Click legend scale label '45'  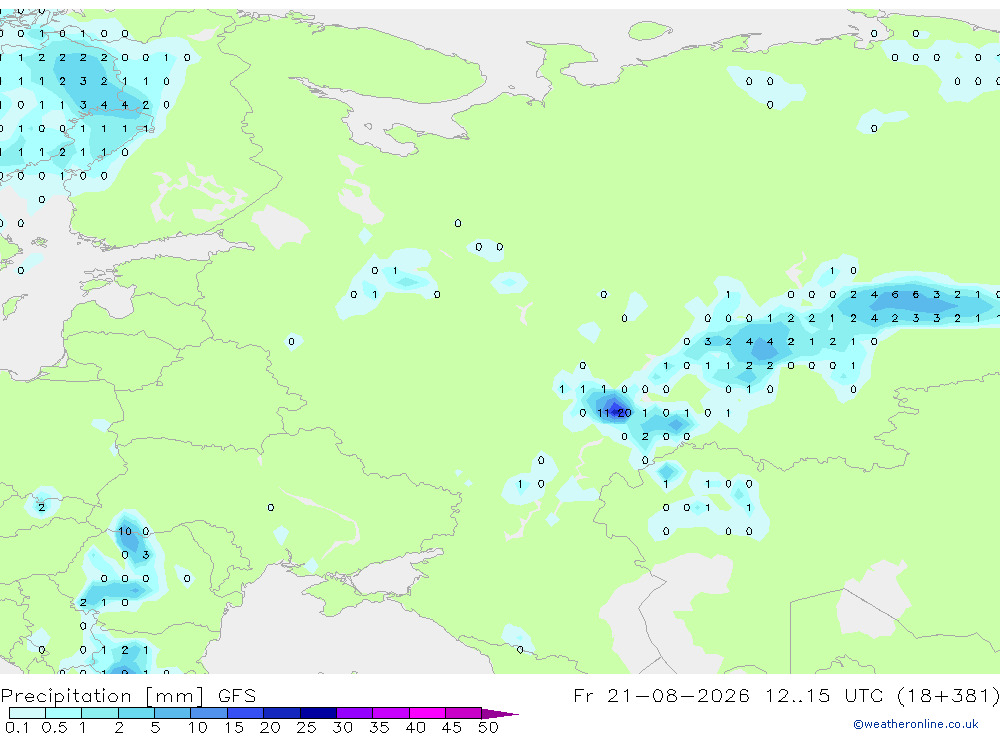pyautogui.click(x=452, y=727)
